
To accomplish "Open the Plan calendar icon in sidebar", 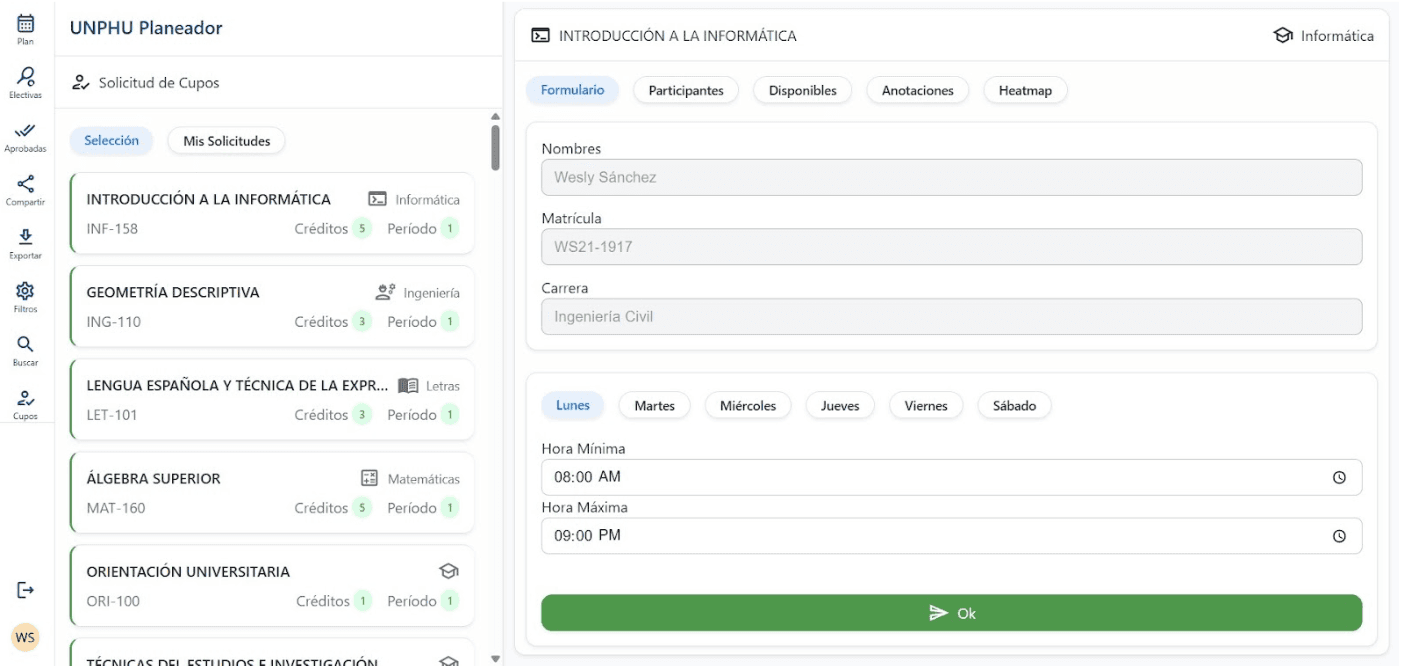I will coord(25,24).
